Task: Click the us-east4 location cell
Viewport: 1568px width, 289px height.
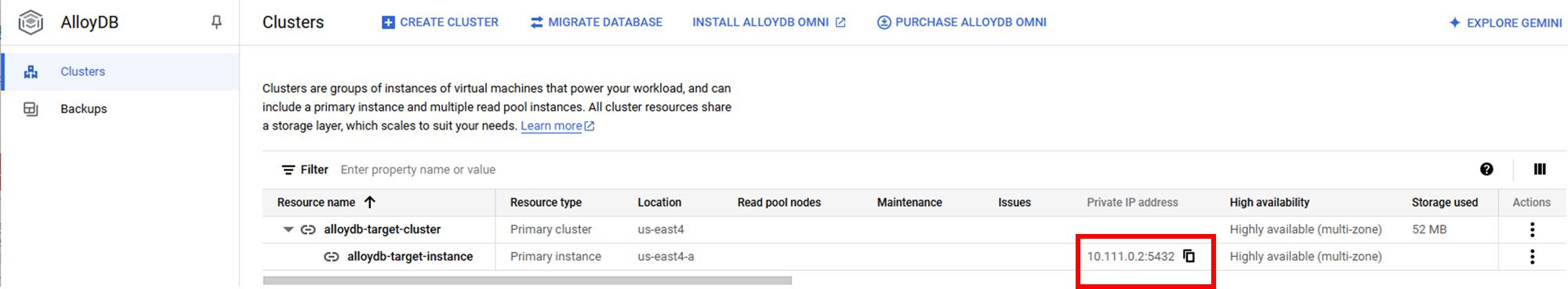Action: point(661,229)
